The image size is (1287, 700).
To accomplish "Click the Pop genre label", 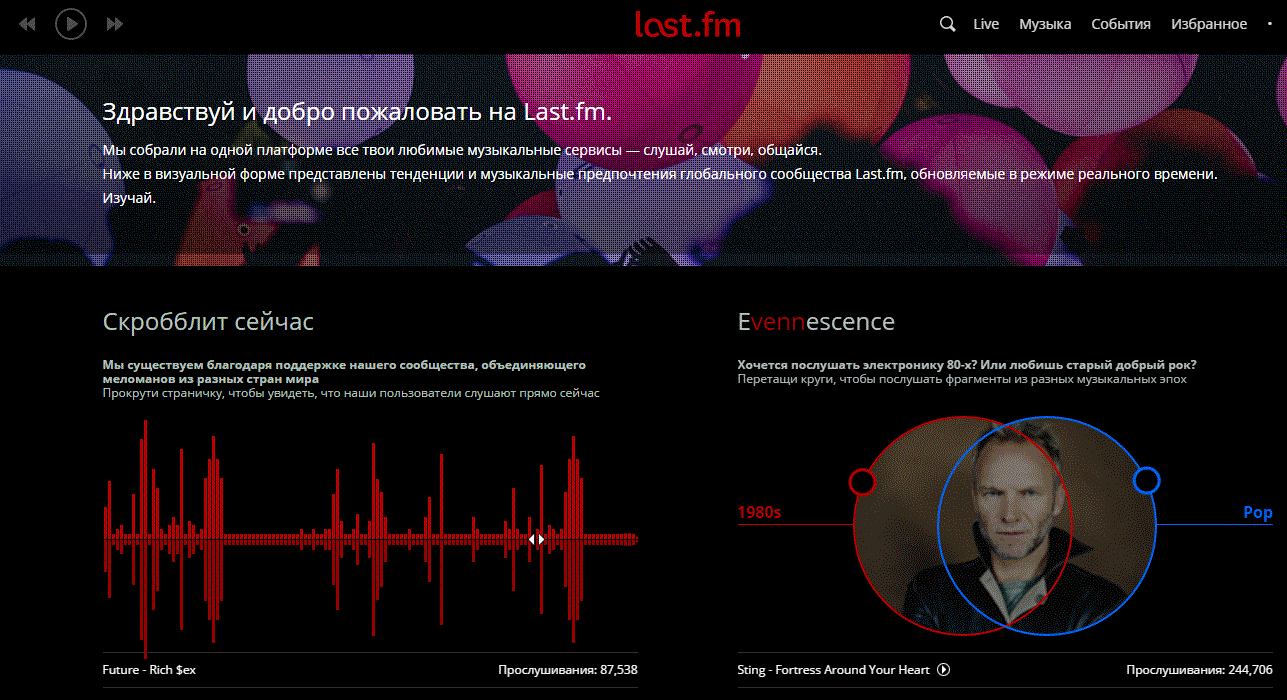I will click(x=1258, y=513).
